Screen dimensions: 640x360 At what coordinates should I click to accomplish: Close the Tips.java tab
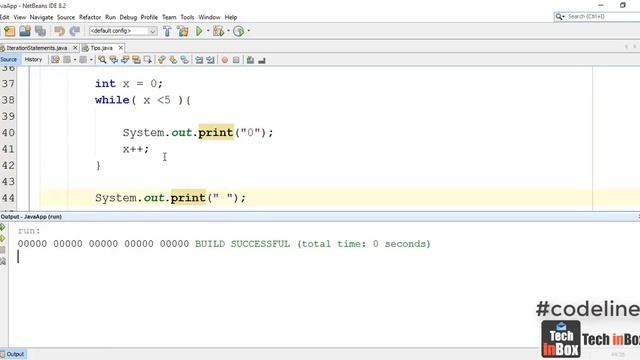120,48
